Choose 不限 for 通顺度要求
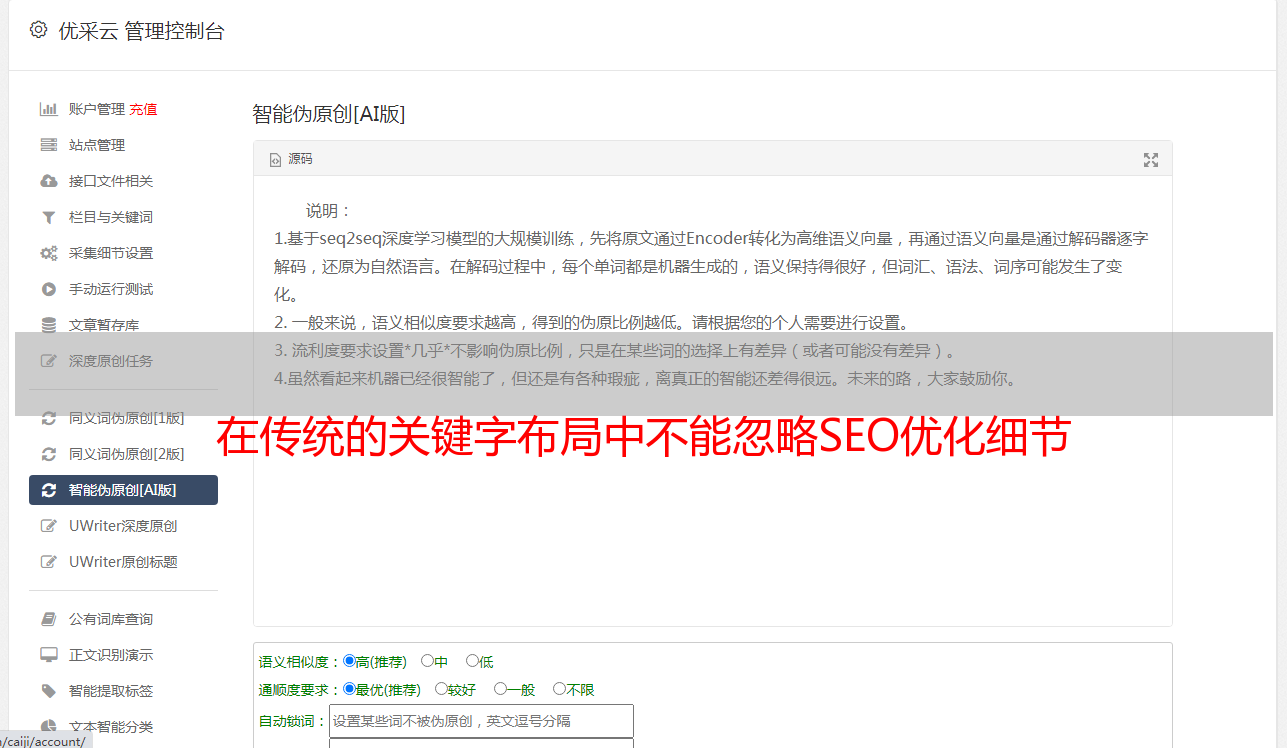Image resolution: width=1287 pixels, height=748 pixels. pyautogui.click(x=559, y=689)
